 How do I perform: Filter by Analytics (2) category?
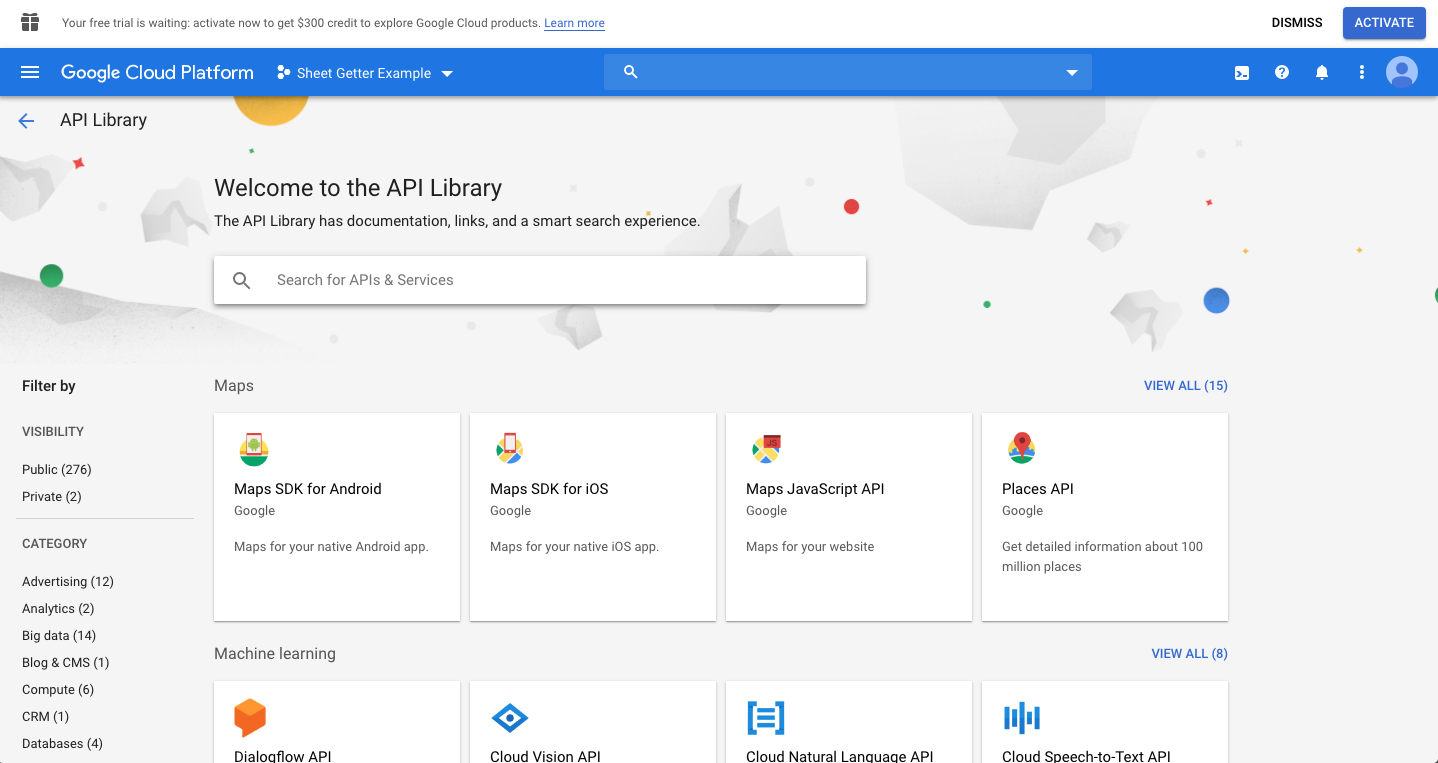click(x=58, y=609)
